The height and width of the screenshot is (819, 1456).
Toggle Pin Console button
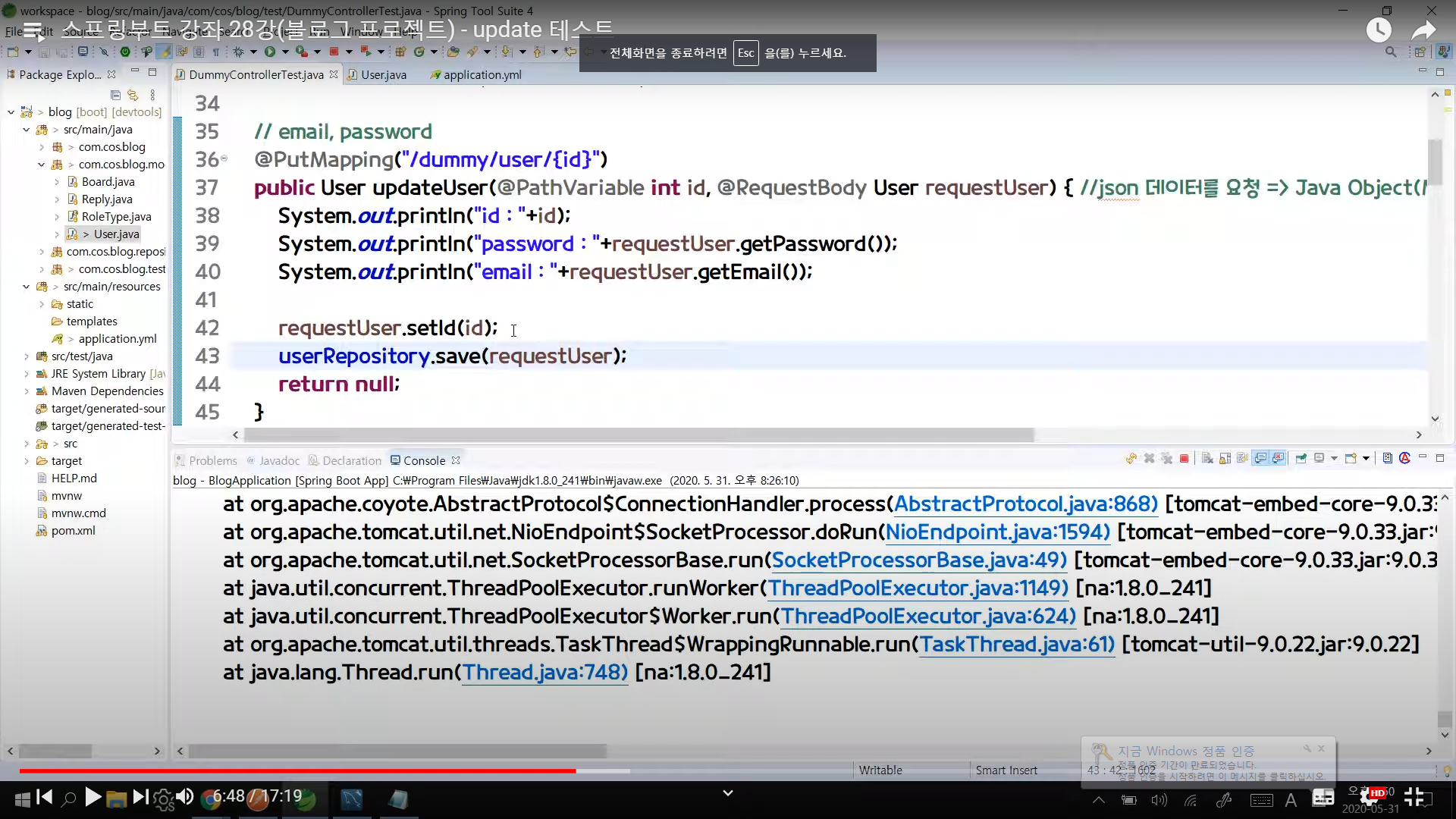1301,459
